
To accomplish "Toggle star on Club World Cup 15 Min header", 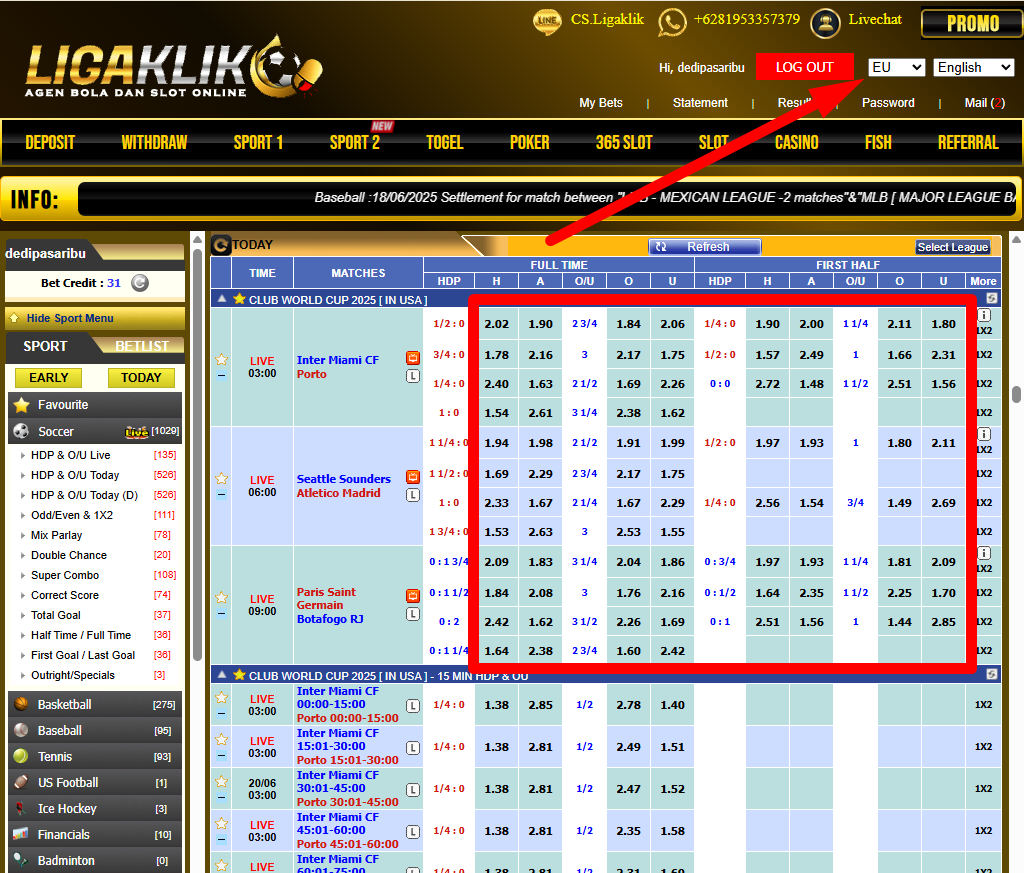I will (x=239, y=675).
